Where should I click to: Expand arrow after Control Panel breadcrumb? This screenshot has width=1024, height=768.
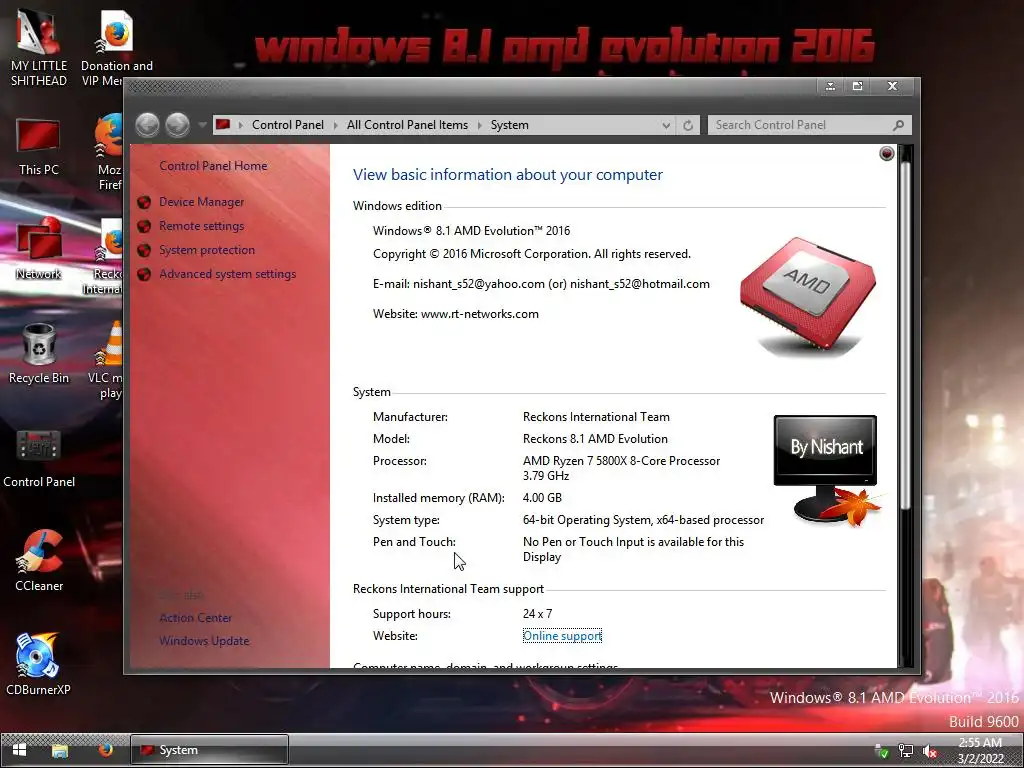[336, 125]
